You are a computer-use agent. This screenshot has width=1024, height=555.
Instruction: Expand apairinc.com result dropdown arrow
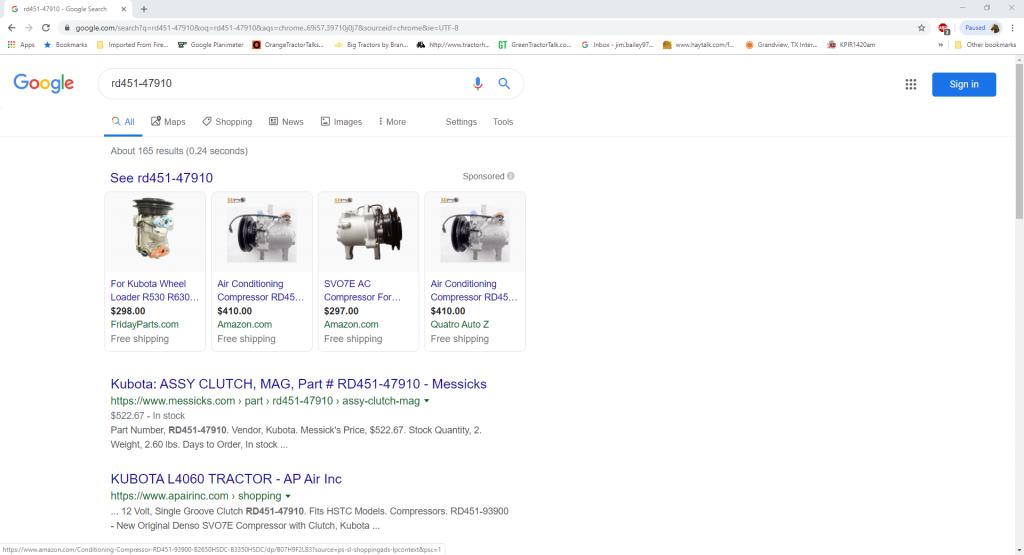287,496
